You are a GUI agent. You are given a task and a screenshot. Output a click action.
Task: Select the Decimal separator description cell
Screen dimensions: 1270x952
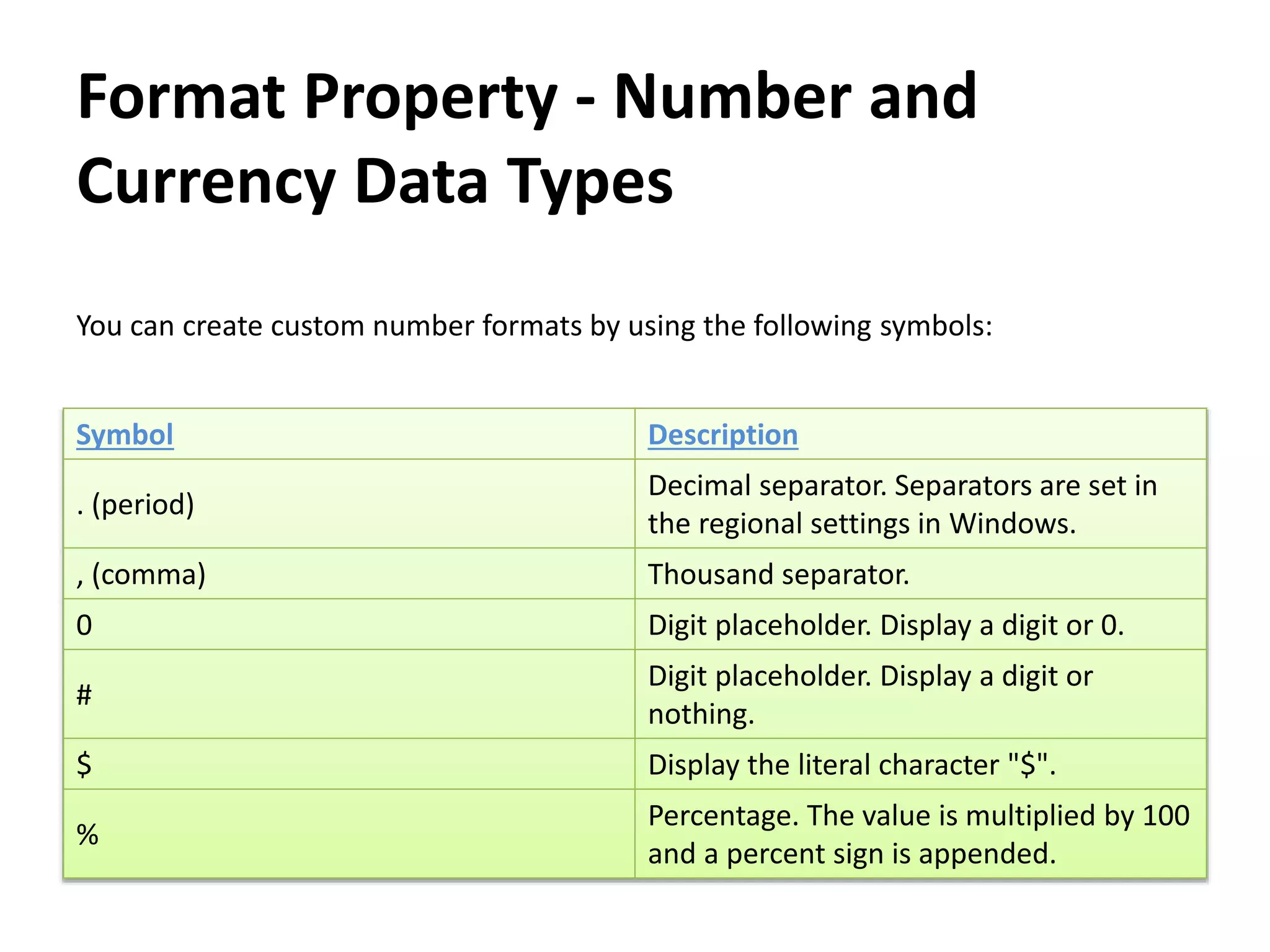click(x=921, y=504)
